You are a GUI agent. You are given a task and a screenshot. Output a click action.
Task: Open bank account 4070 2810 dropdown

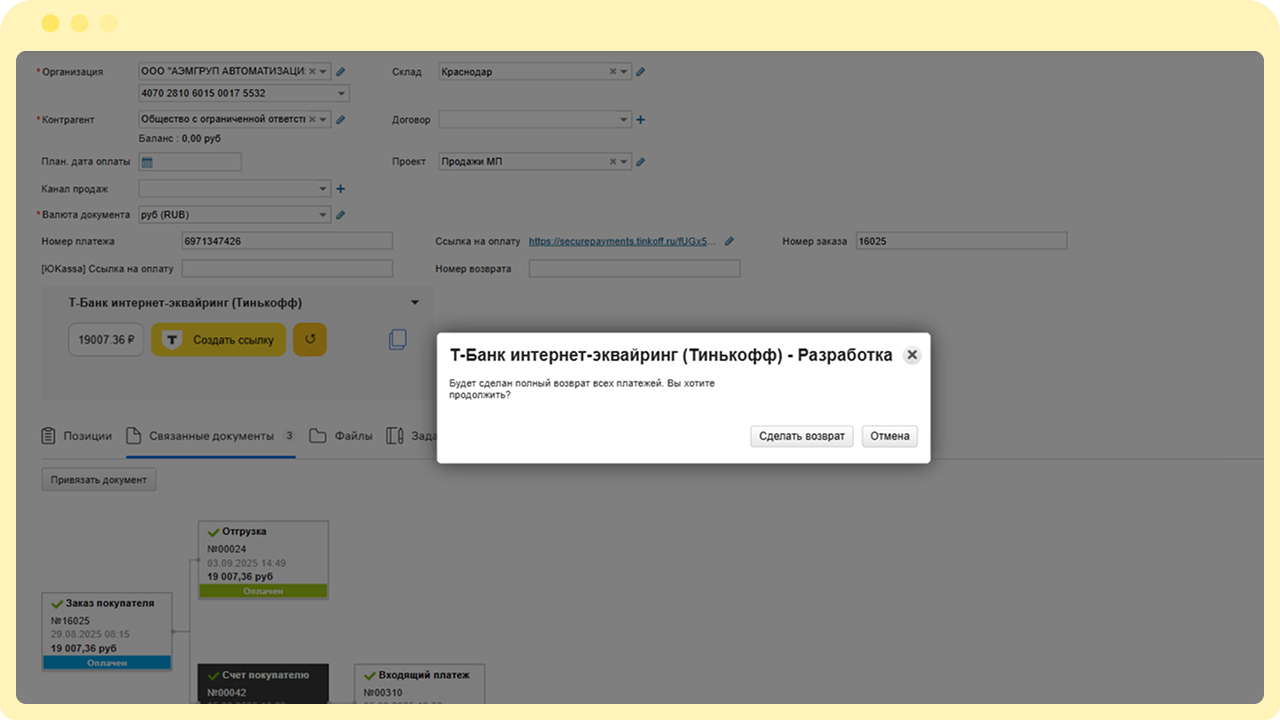342,94
